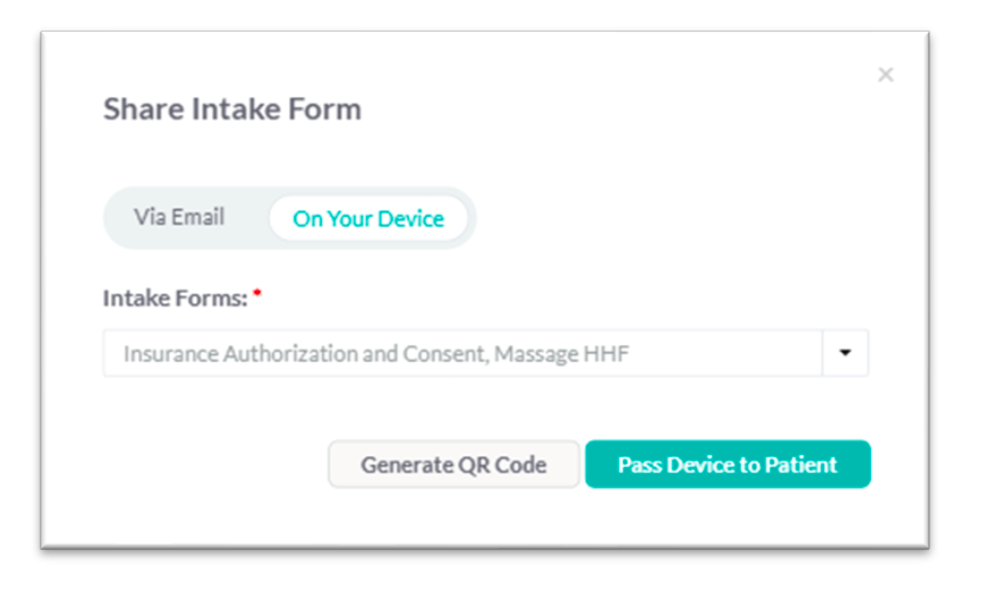
Task: Open the black caret beside selected forms
Action: tap(846, 354)
